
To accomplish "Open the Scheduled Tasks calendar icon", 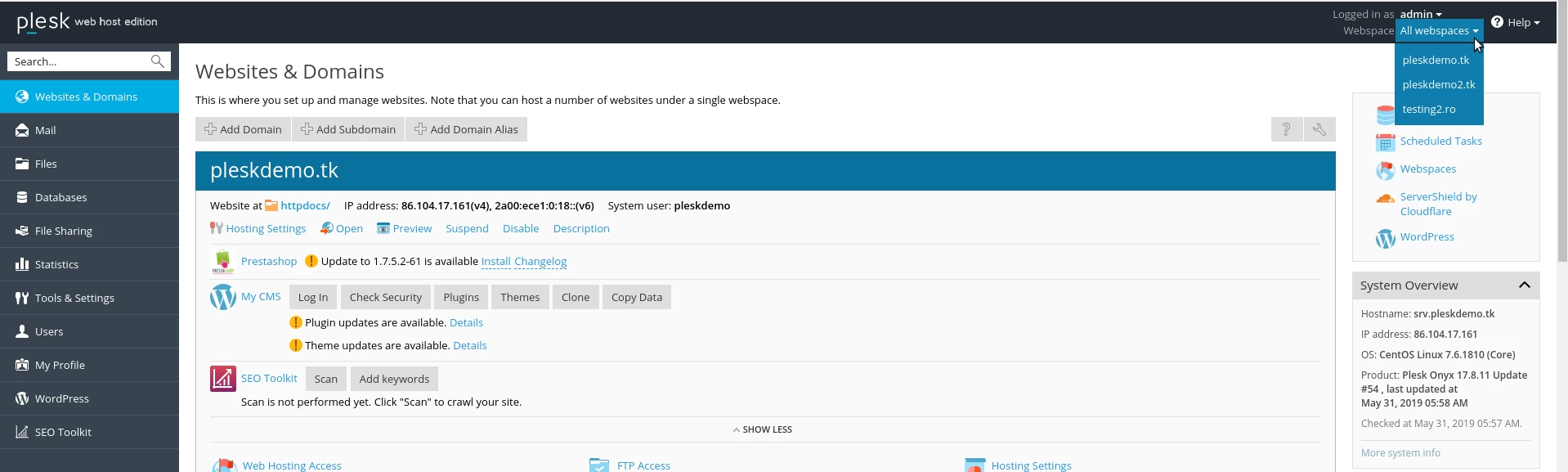I will 1385,142.
